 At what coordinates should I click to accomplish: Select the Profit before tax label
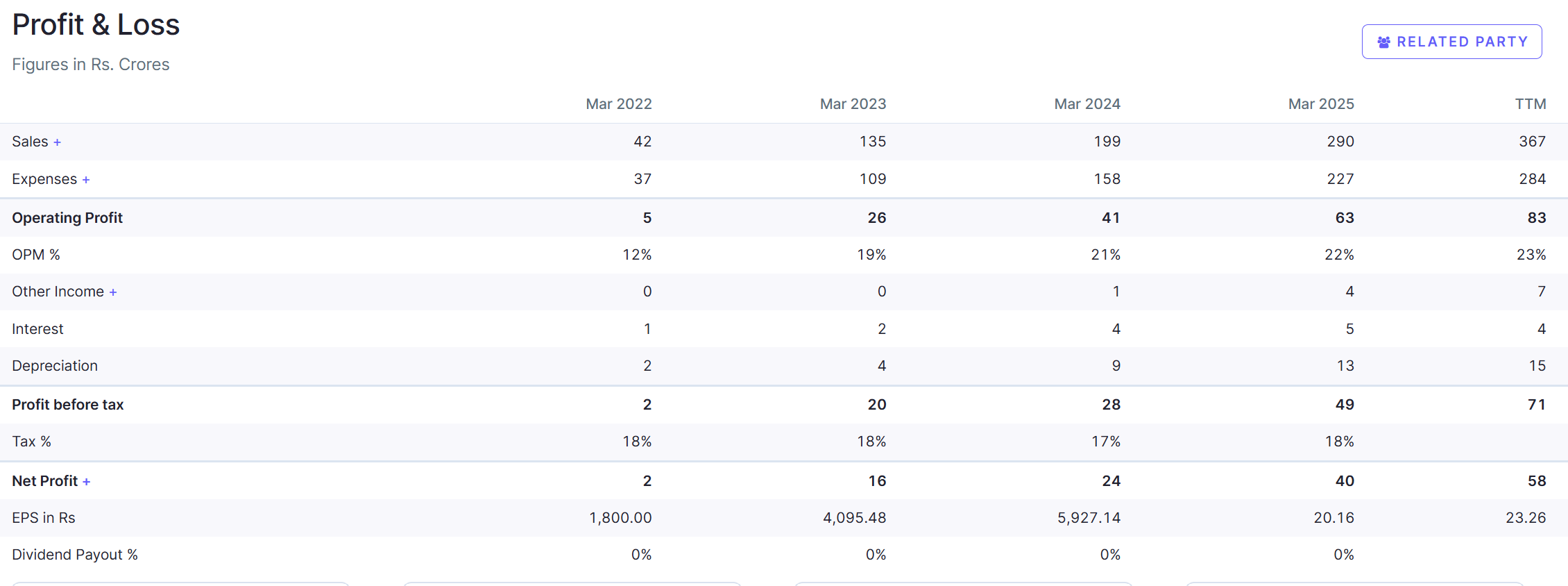[67, 405]
